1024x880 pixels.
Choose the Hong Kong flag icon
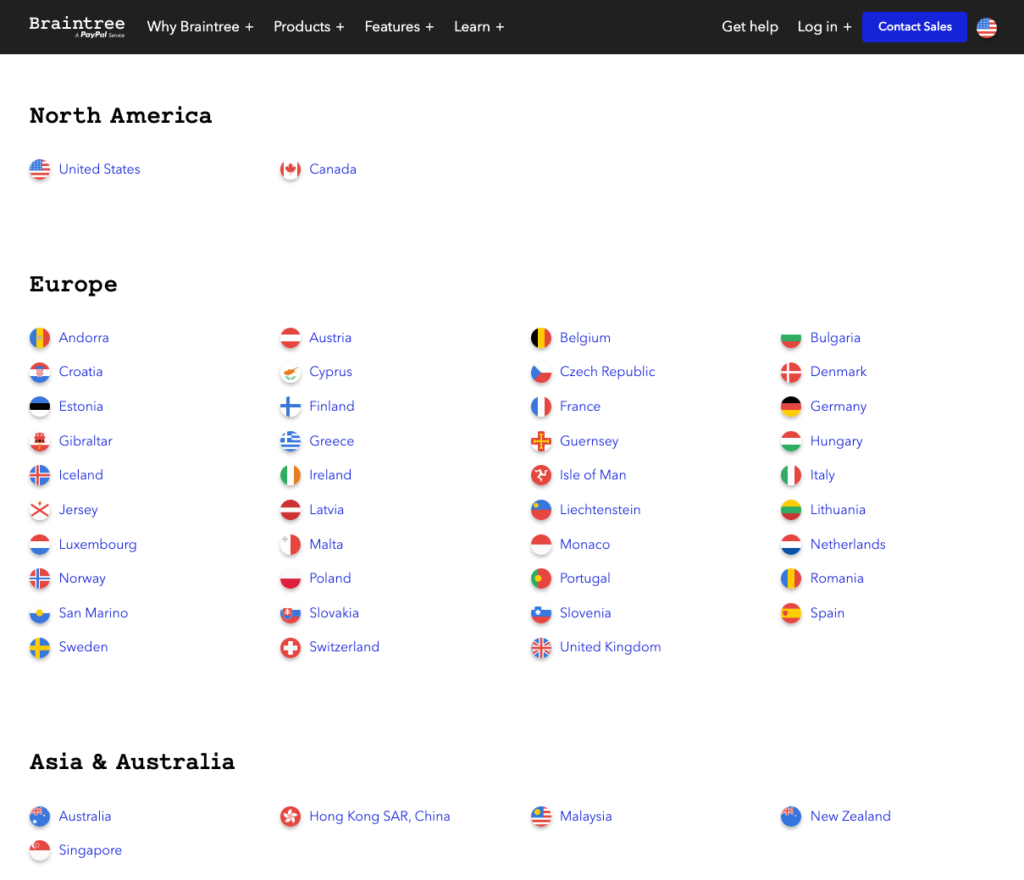tap(291, 817)
